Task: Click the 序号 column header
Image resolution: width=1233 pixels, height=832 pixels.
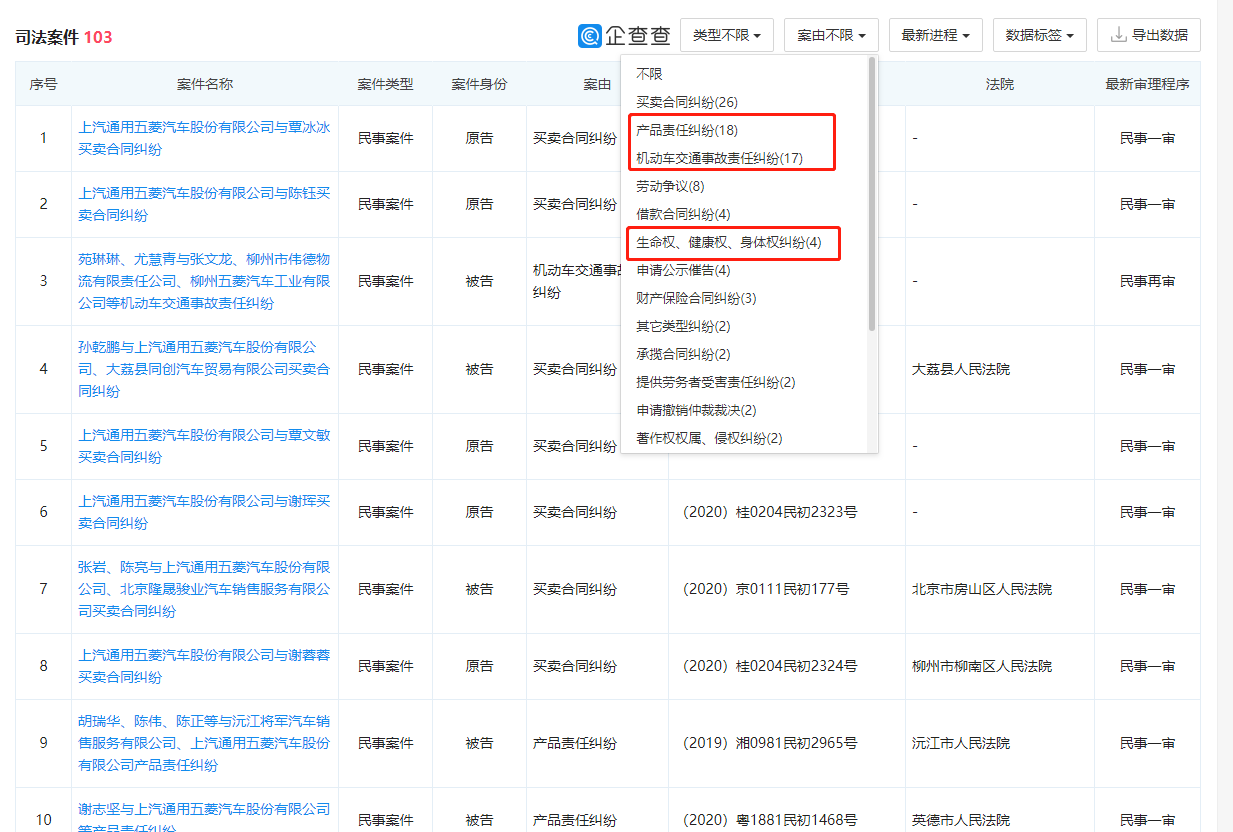Action: click(x=43, y=84)
